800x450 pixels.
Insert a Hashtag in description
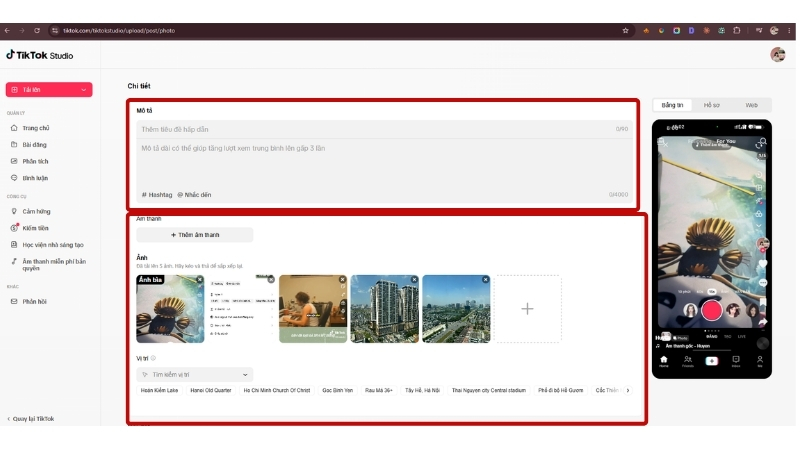coord(157,195)
